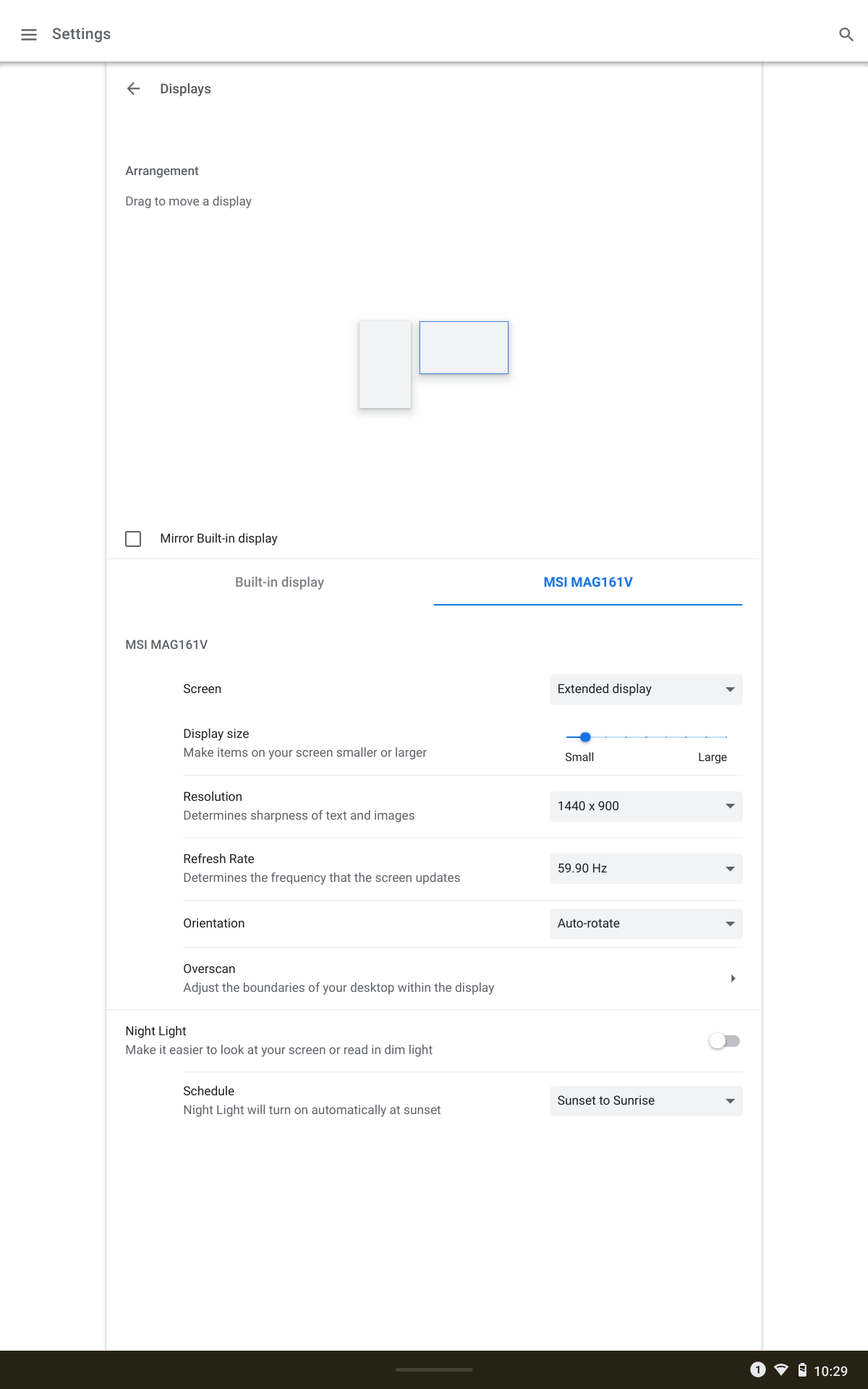The width and height of the screenshot is (868, 1389).
Task: Click the Overscan row label
Action: tap(209, 969)
